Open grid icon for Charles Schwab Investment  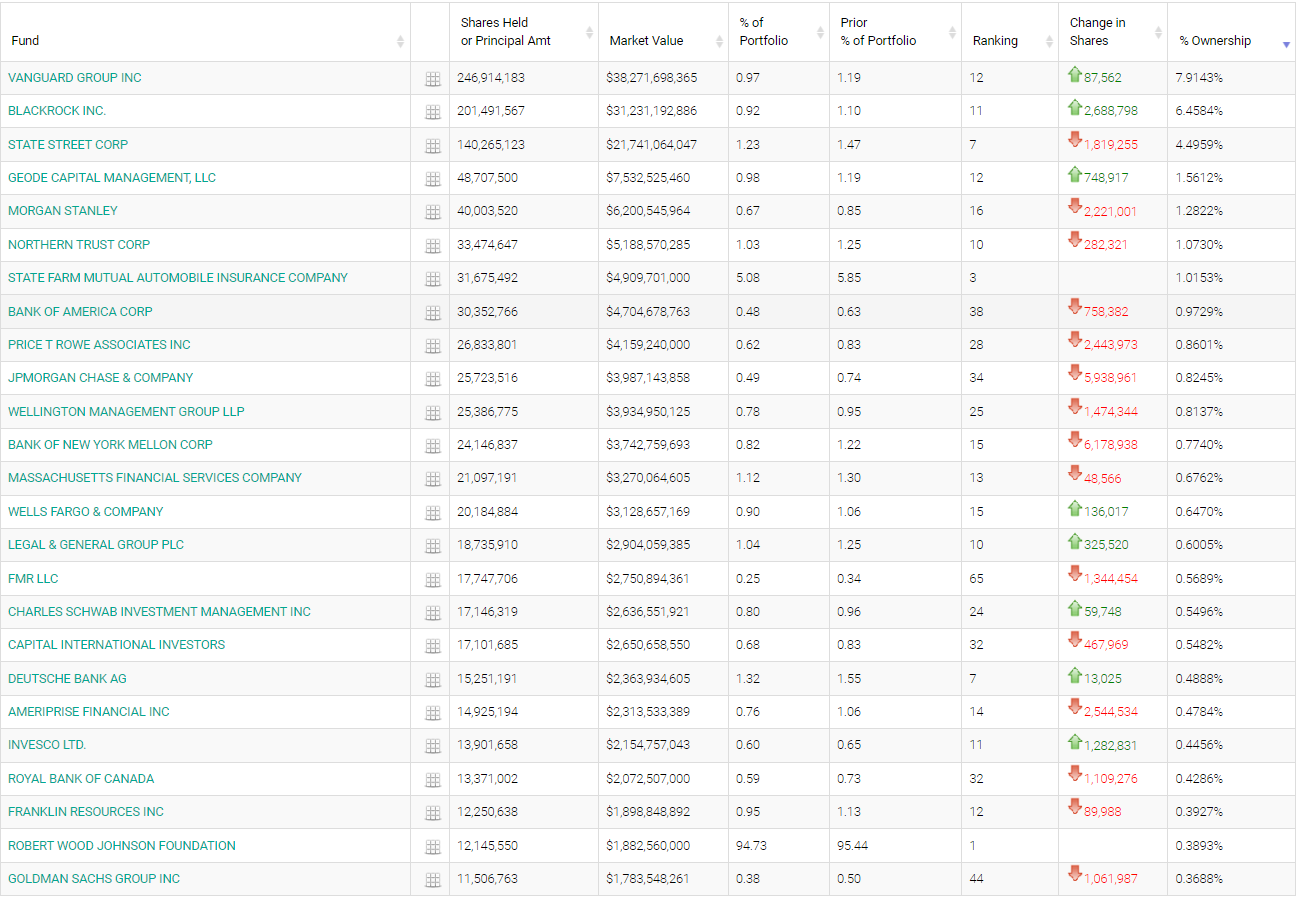433,613
